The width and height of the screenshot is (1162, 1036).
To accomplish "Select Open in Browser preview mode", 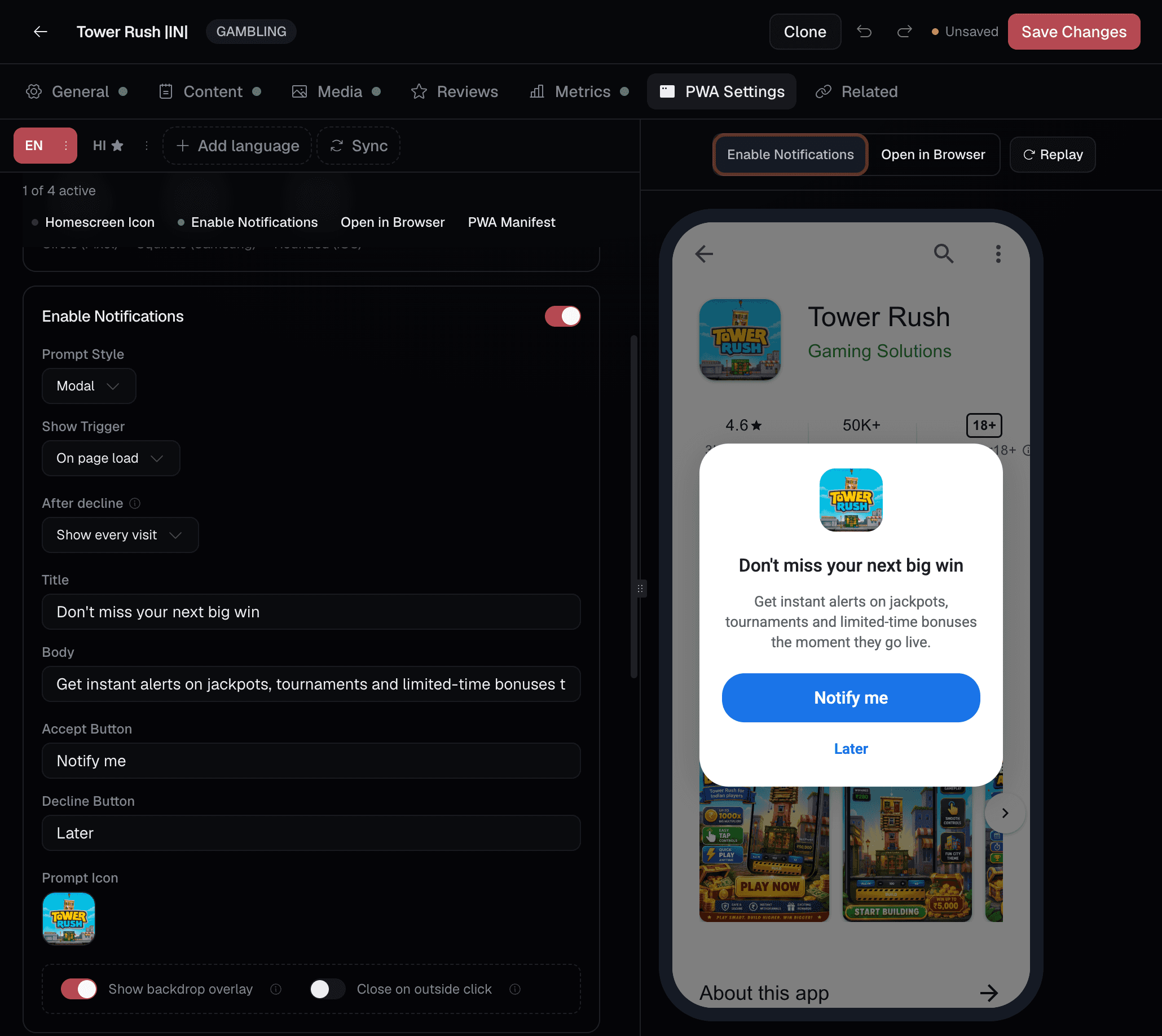I will (932, 155).
